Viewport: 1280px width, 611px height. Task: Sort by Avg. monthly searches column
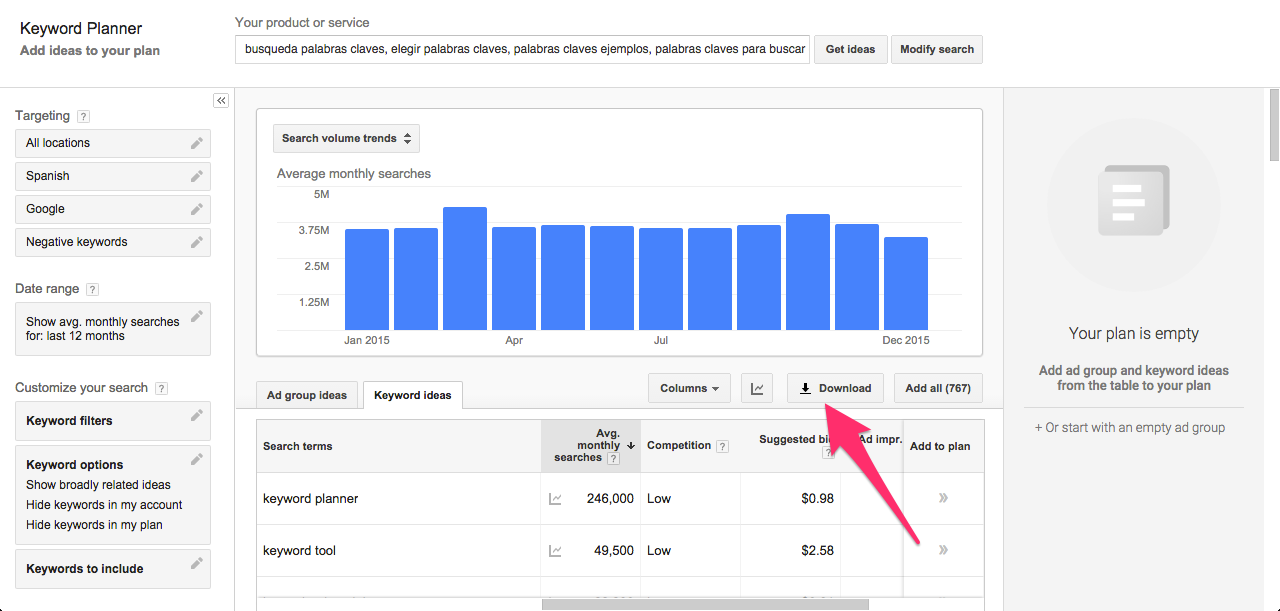click(x=598, y=446)
